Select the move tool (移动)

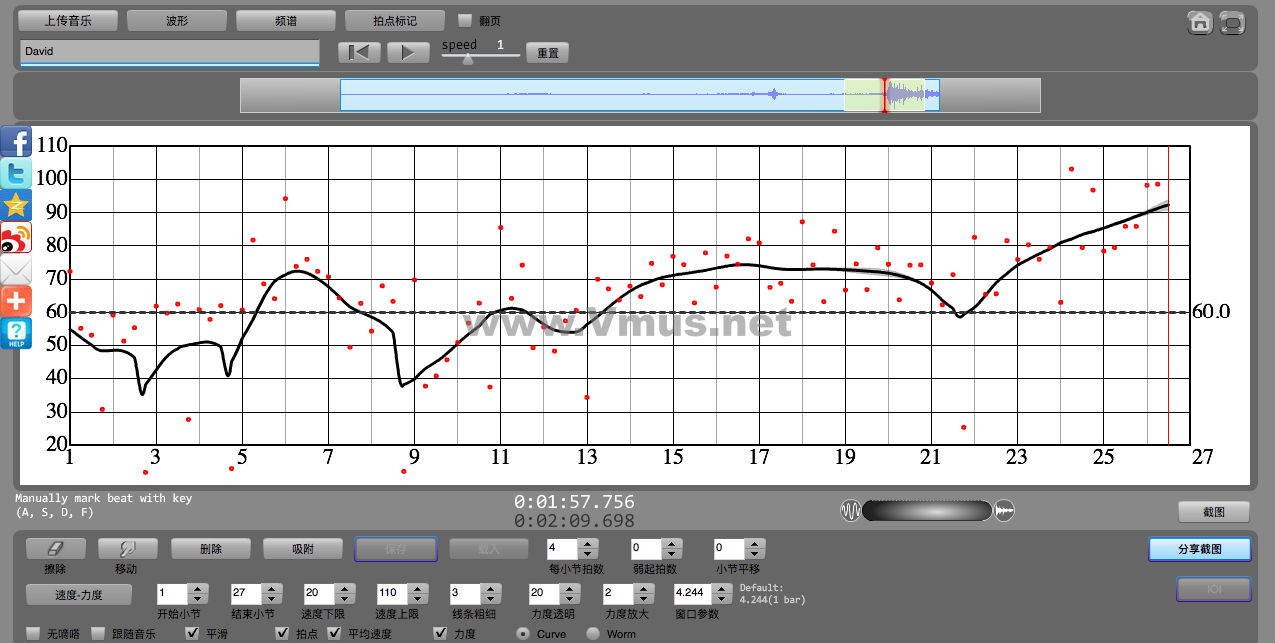click(127, 548)
